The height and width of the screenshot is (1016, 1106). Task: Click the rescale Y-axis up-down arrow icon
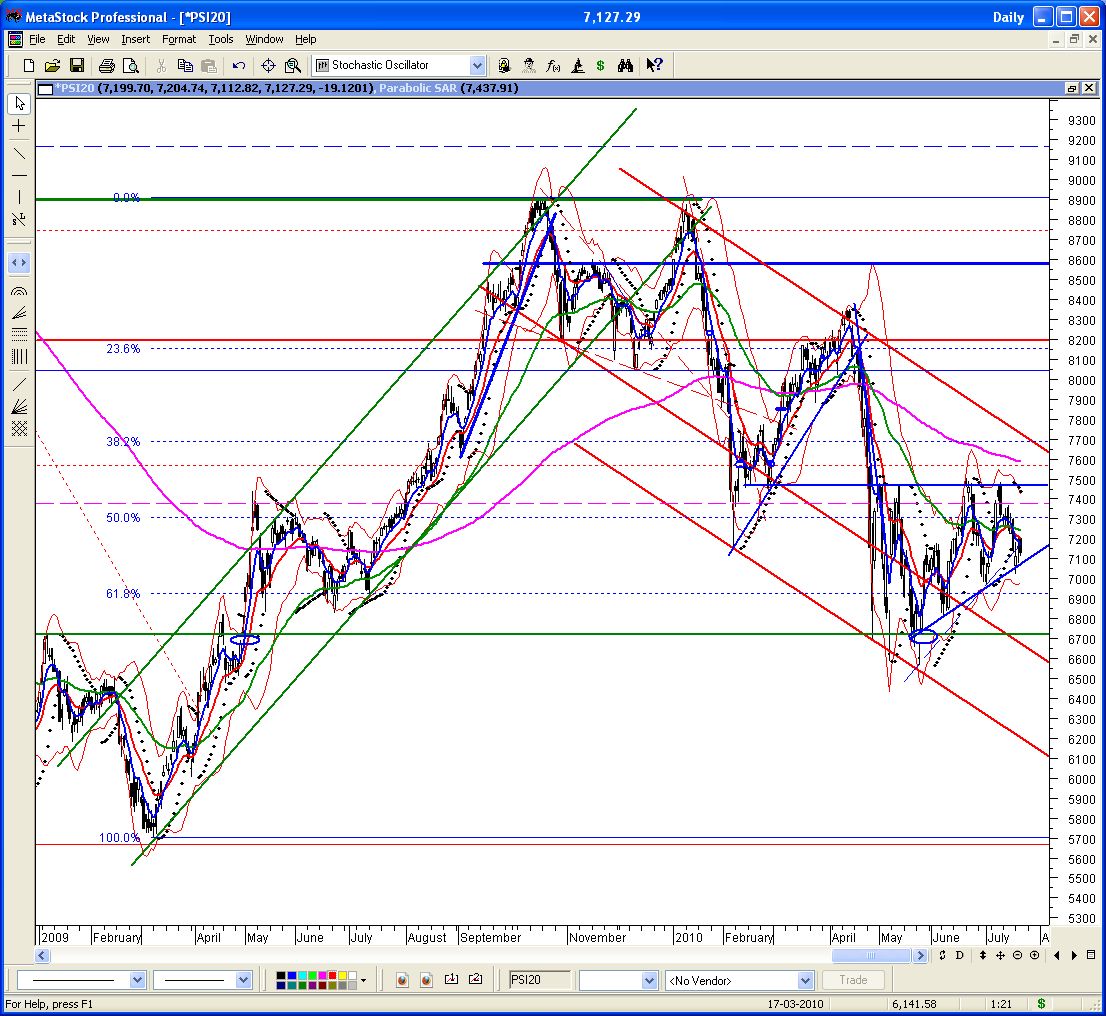click(983, 955)
